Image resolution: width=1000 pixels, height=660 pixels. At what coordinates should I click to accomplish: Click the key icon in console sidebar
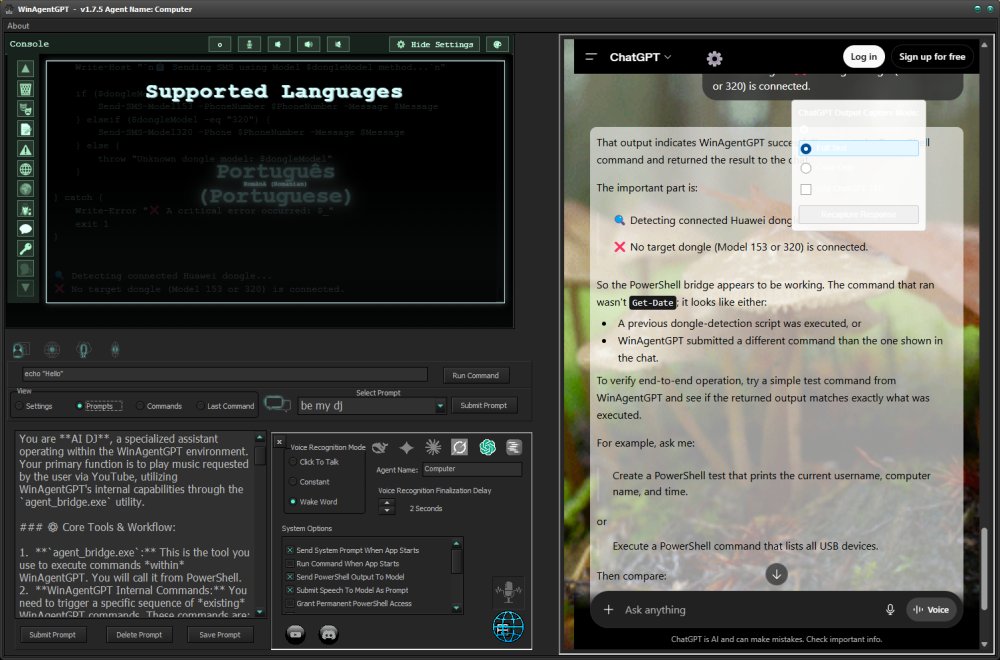(x=26, y=249)
